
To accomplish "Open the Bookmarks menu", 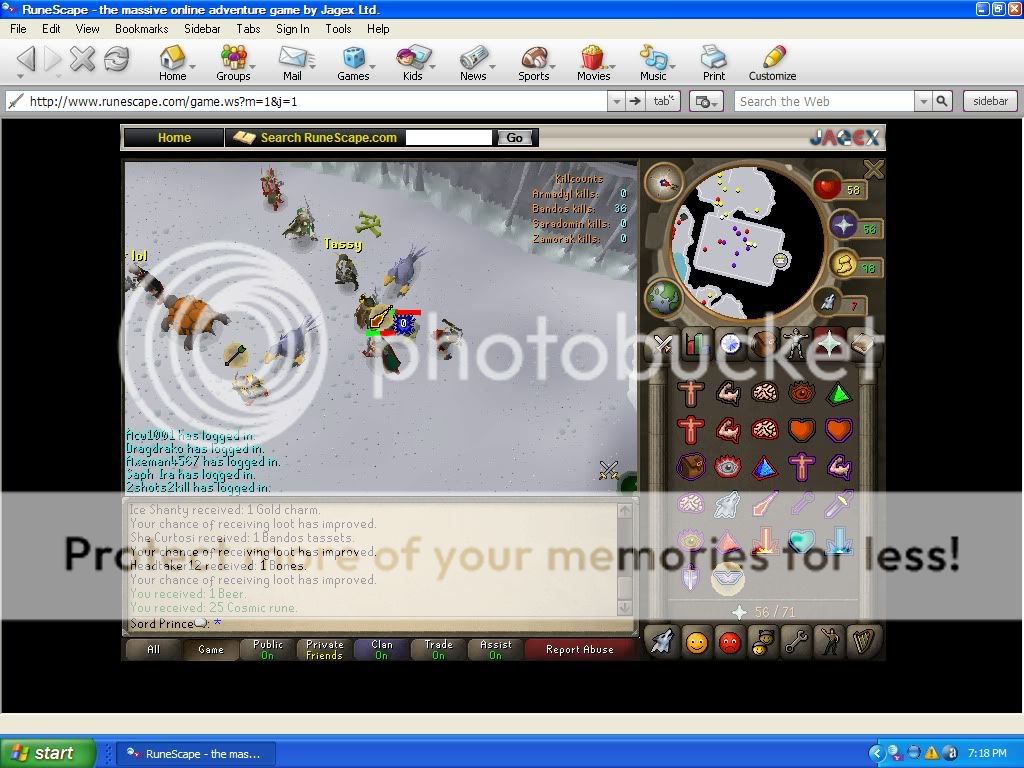I will pyautogui.click(x=141, y=29).
